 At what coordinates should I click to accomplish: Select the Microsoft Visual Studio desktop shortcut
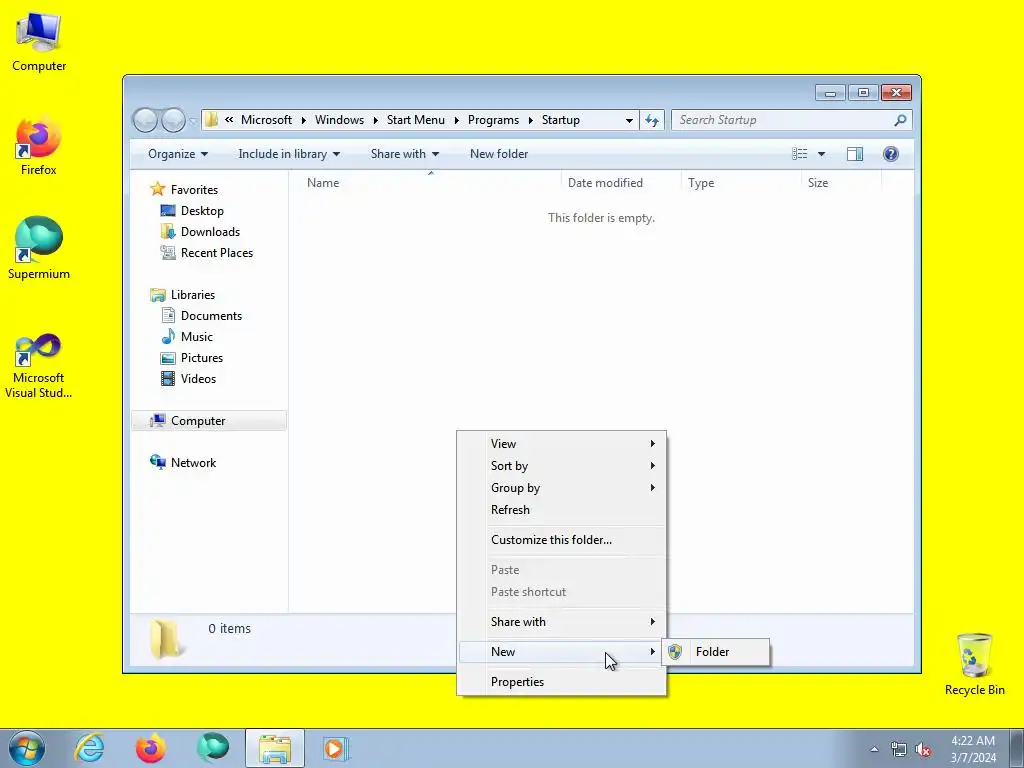coord(39,366)
